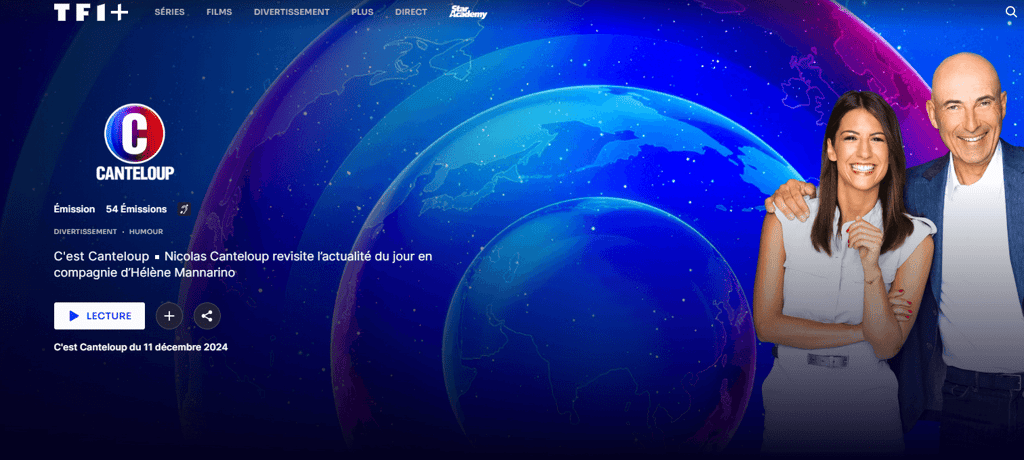Click the episode title dated 11 décembre 2024
Image resolution: width=1024 pixels, height=460 pixels.
(141, 347)
